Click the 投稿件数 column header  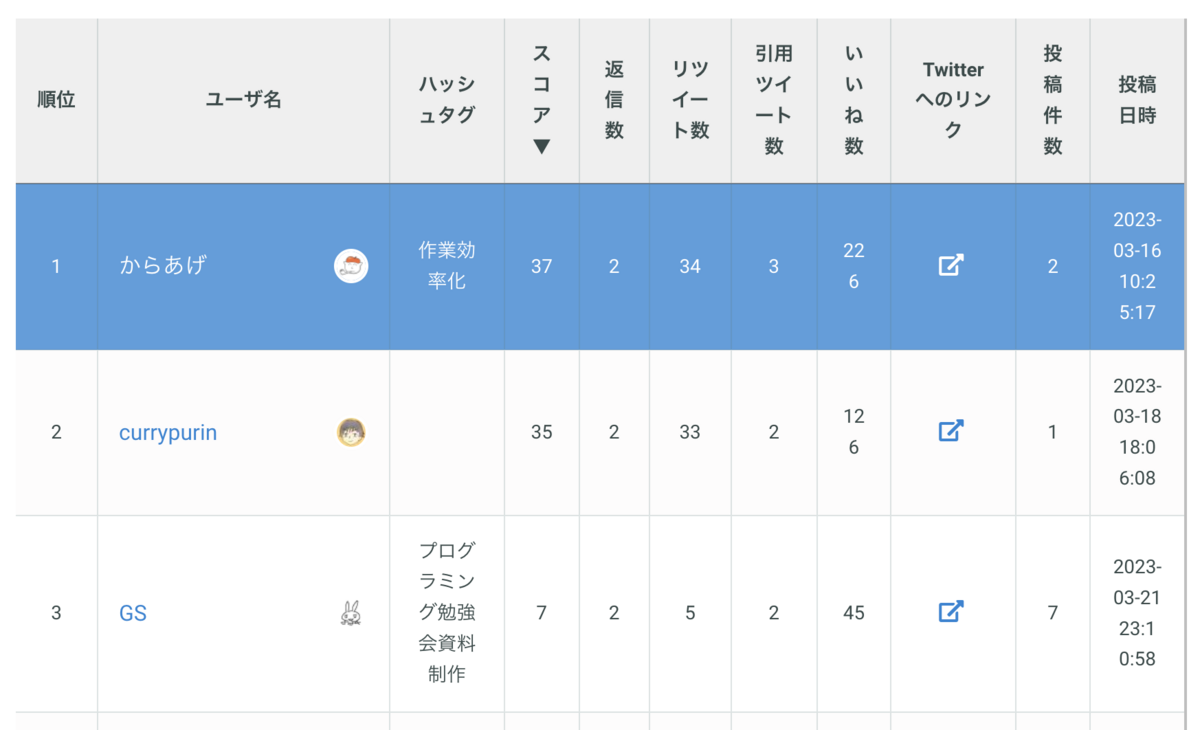pyautogui.click(x=1053, y=100)
